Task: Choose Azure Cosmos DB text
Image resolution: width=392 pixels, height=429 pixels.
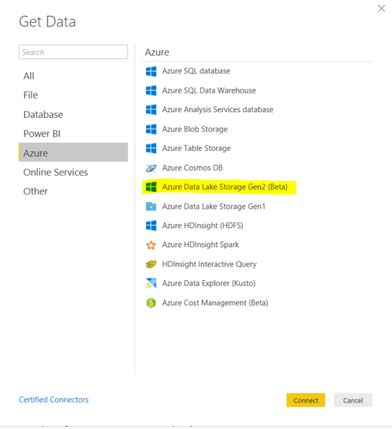Action: (192, 168)
